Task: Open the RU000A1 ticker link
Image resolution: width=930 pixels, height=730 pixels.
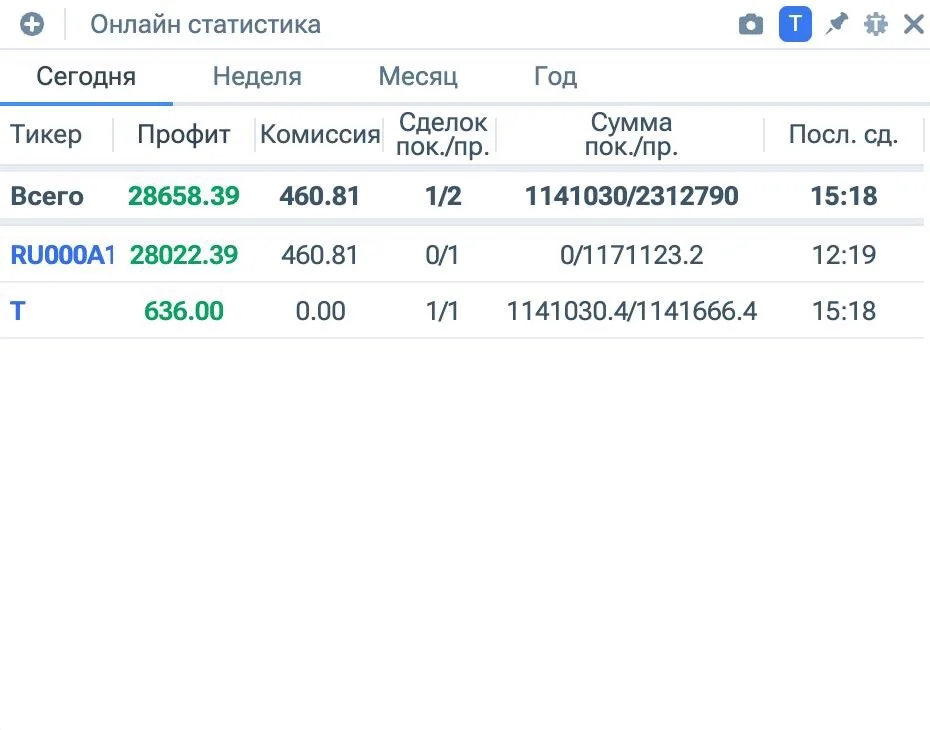Action: point(62,255)
